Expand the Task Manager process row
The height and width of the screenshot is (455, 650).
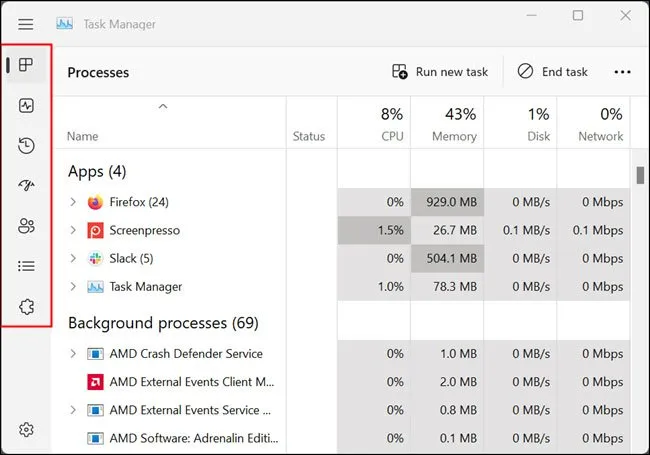[x=73, y=287]
